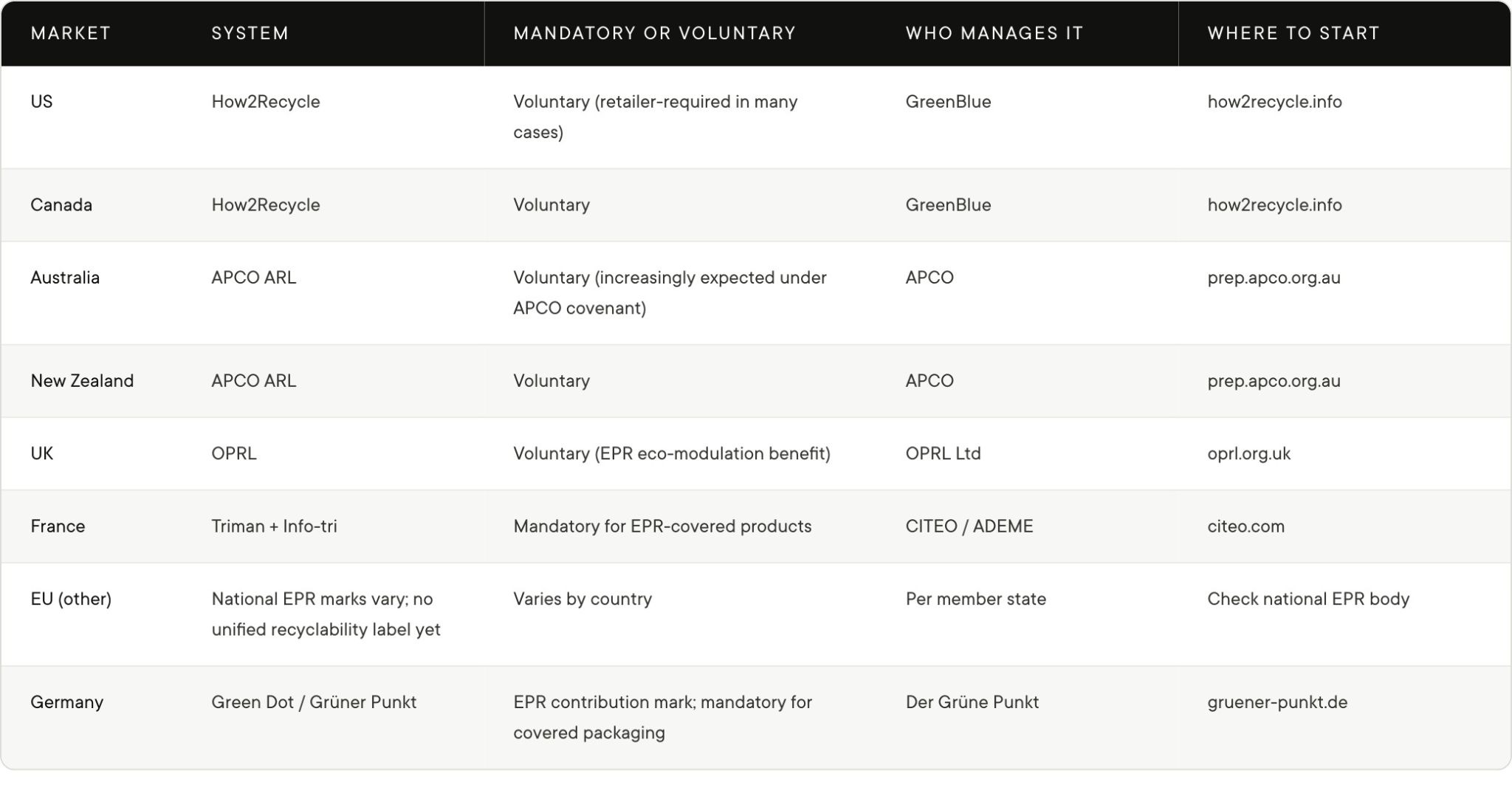
Task: Click the Green Dot / Grüner Punkt cell
Action: tap(314, 702)
